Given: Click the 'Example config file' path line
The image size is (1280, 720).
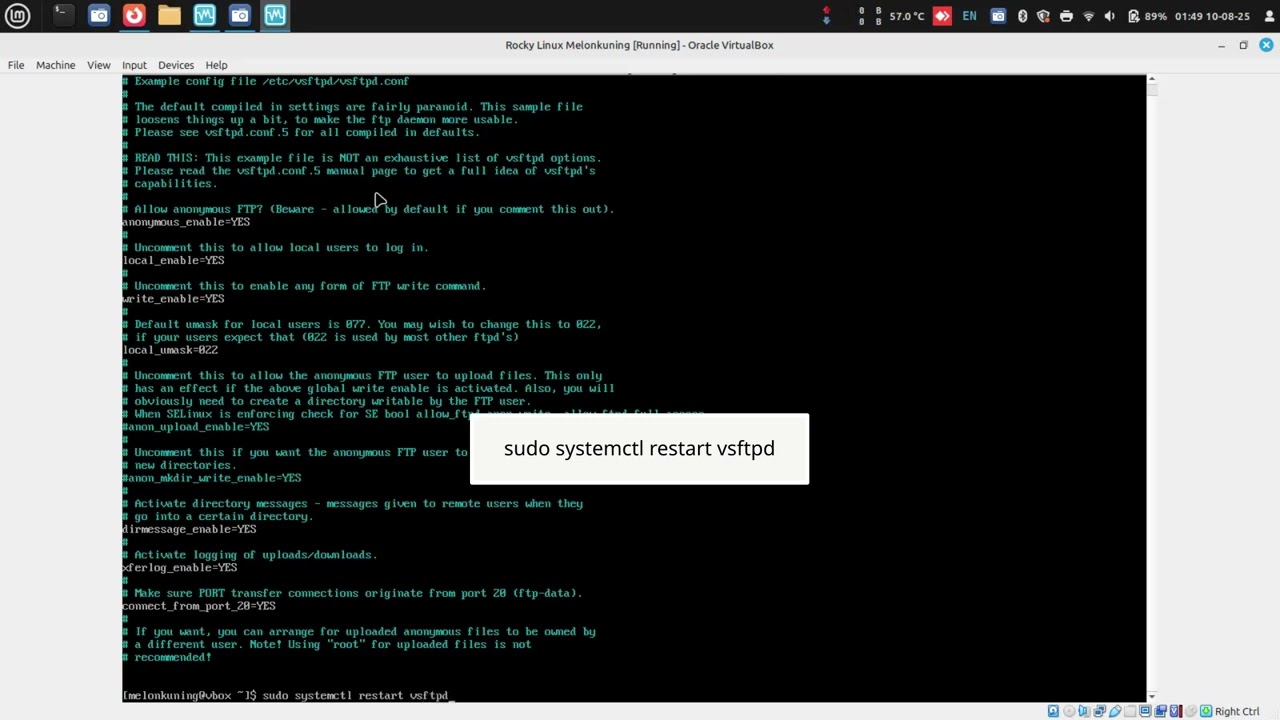Looking at the screenshot, I should click(x=266, y=81).
